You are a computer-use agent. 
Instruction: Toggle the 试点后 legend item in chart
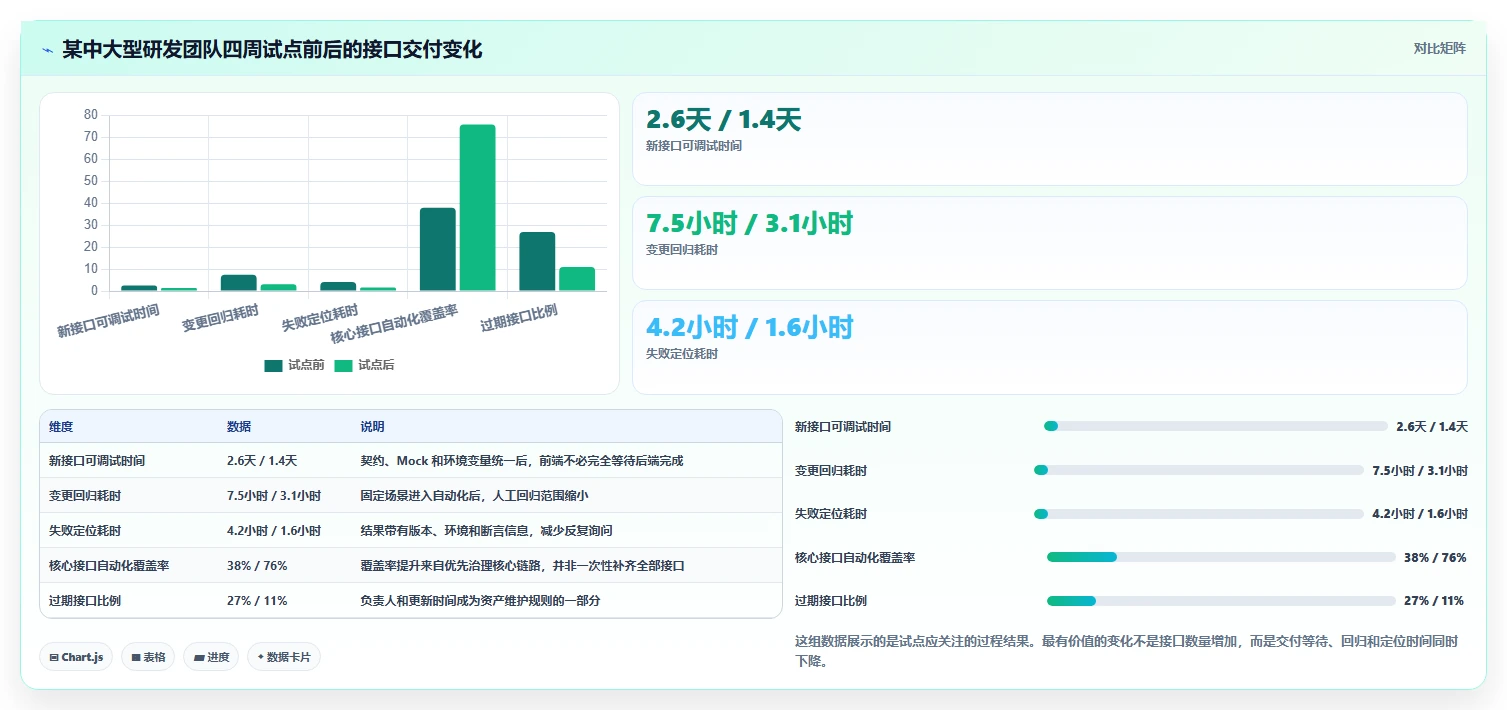[364, 366]
